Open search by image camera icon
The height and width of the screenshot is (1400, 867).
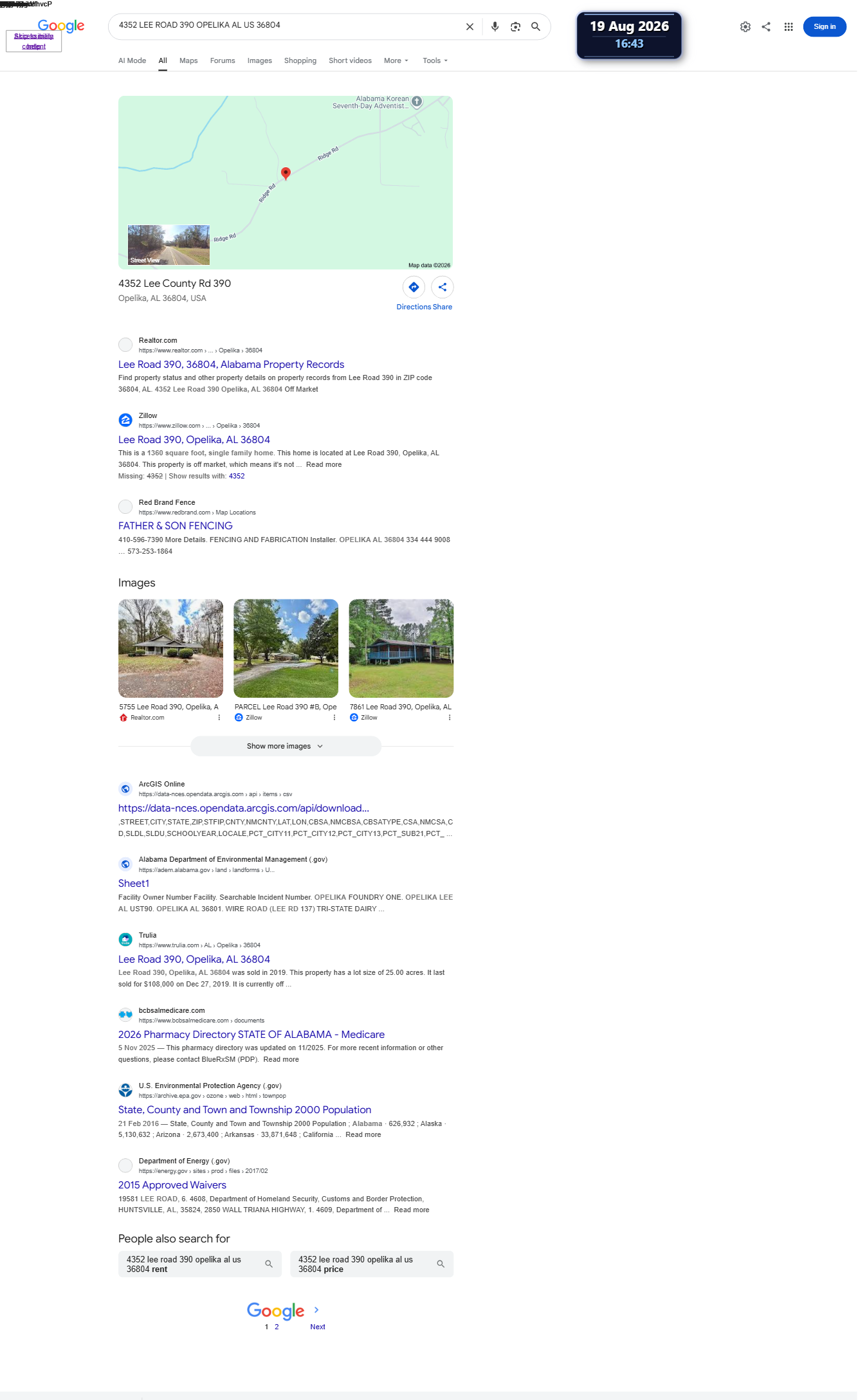[x=515, y=27]
